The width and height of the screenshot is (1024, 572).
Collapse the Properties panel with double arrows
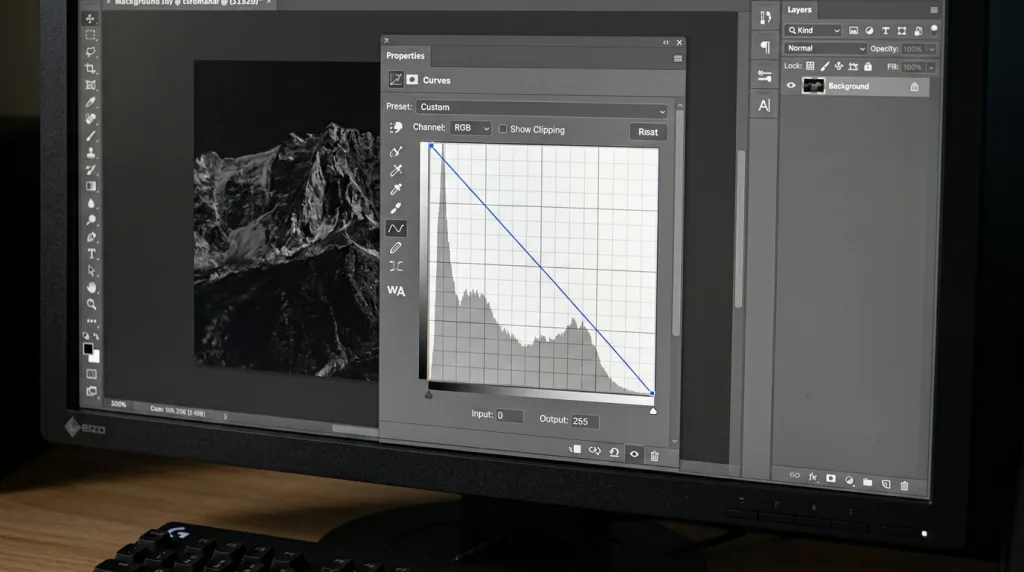(665, 42)
